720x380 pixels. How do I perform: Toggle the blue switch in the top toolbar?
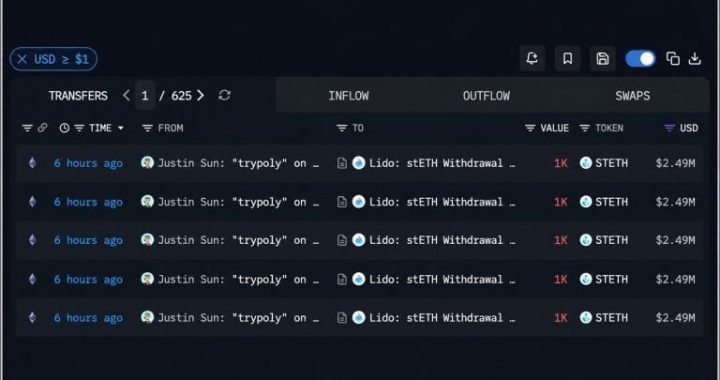point(641,59)
